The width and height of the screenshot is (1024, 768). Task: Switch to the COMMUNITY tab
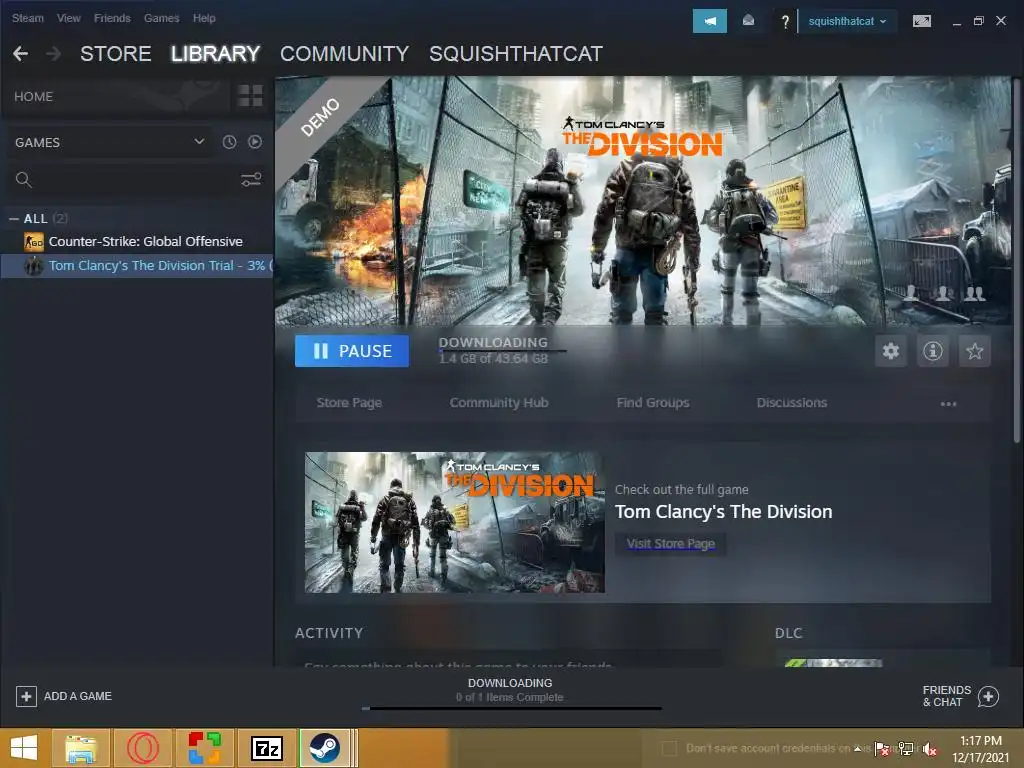click(344, 54)
